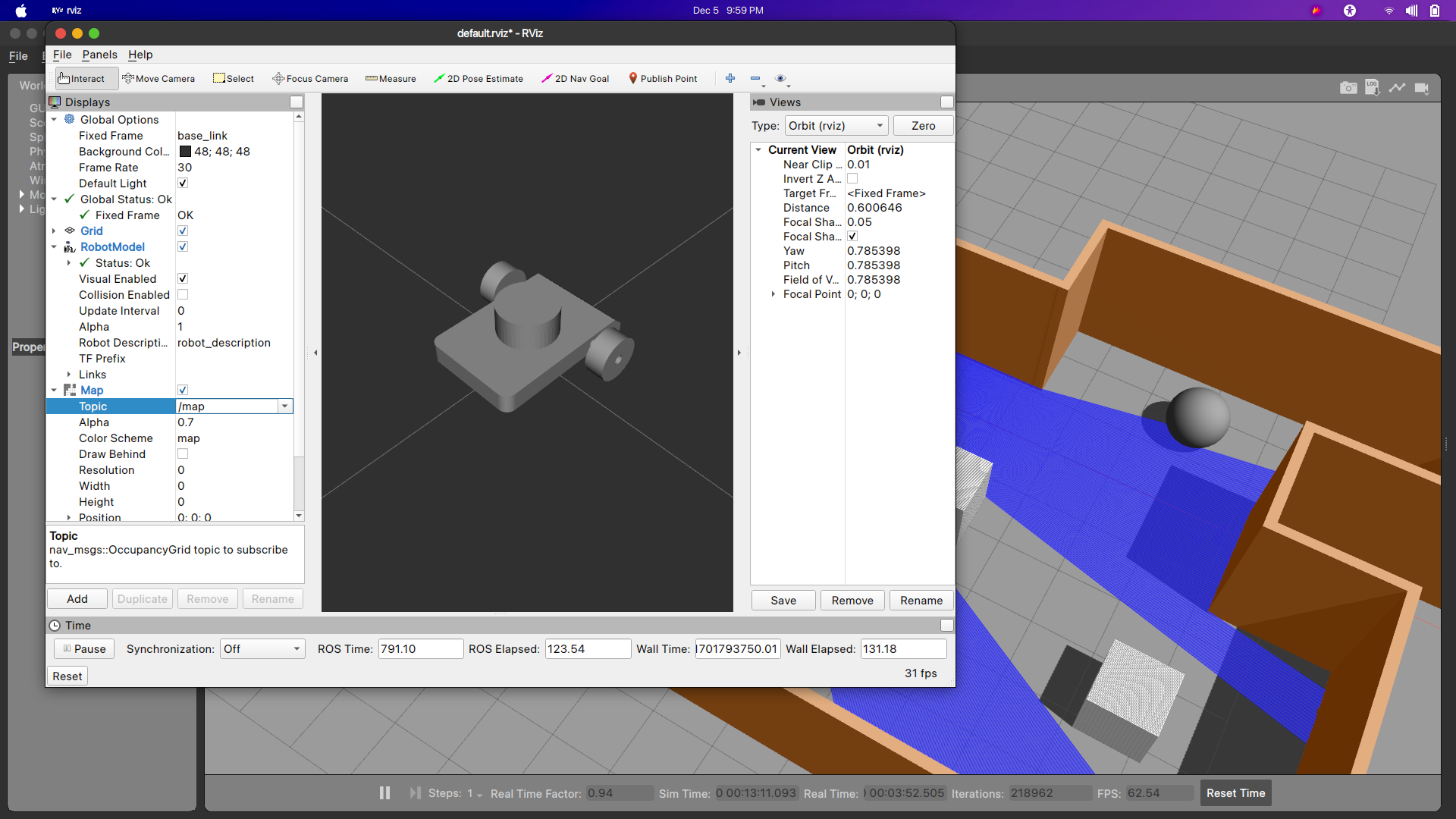Activate the Measure tool
Screen dimensions: 1456x819
click(x=391, y=78)
